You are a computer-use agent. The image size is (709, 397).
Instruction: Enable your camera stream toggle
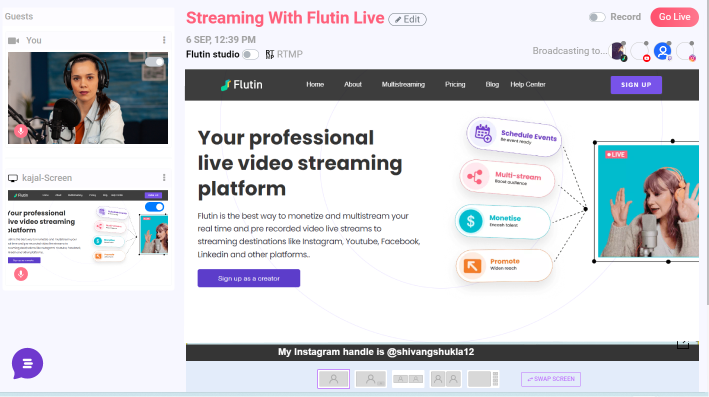coord(155,62)
